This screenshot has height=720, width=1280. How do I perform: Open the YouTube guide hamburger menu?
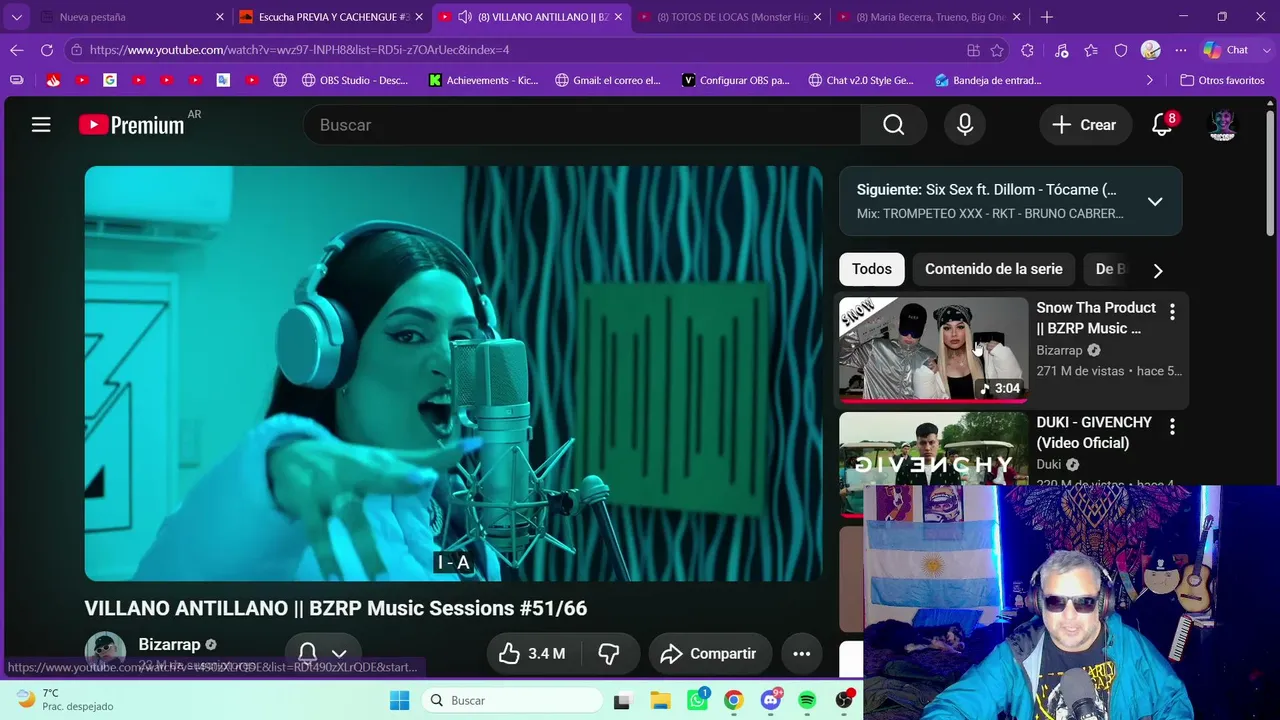pyautogui.click(x=41, y=125)
